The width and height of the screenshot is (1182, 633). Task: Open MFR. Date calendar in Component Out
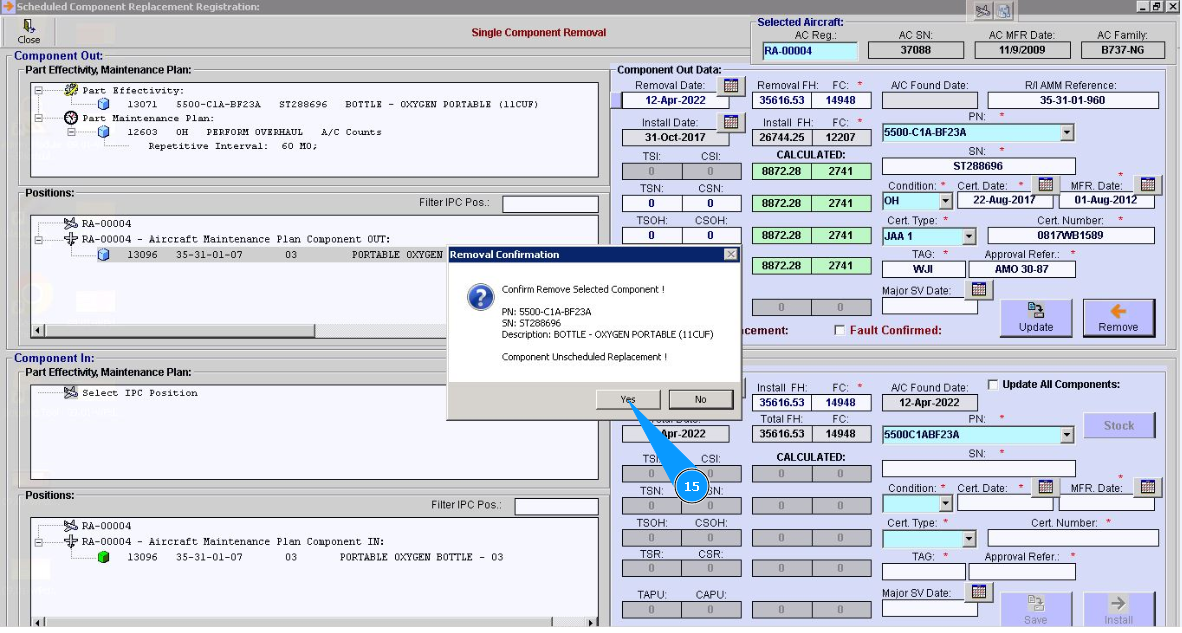1147,185
